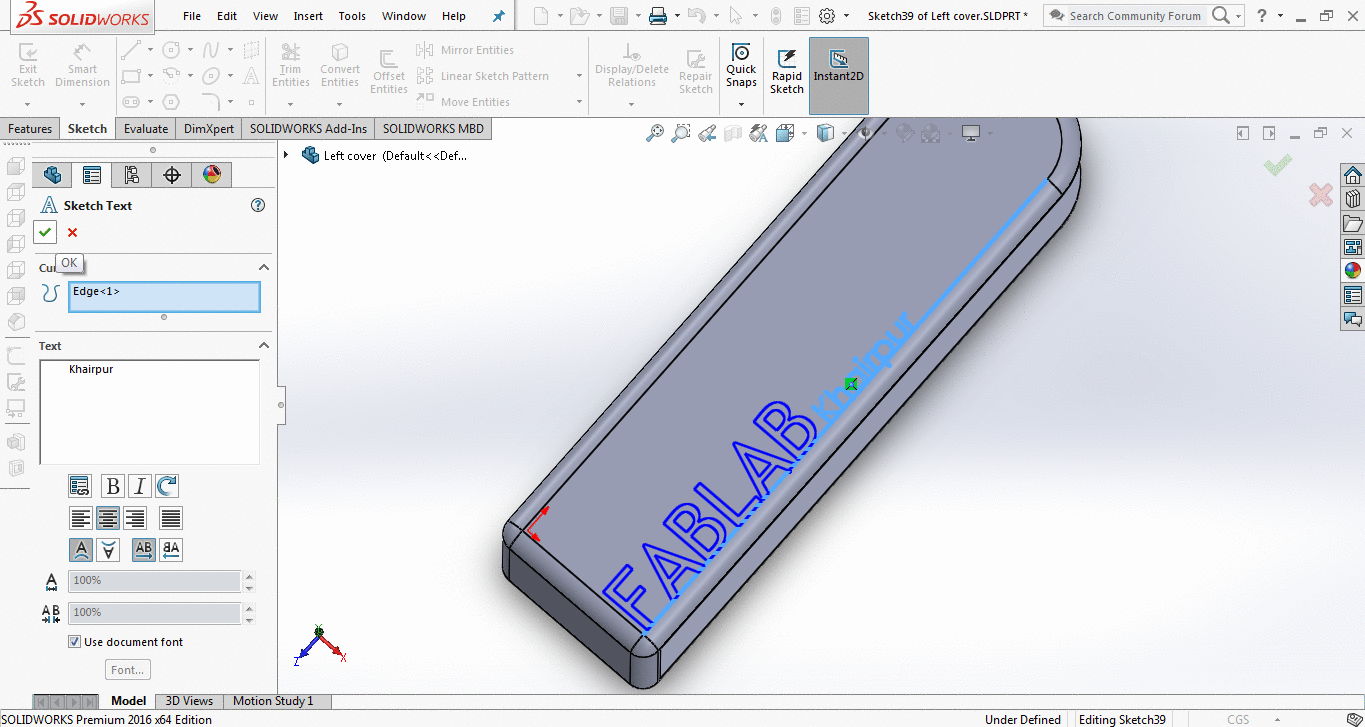Click the Edge<1> curves selection box

(x=164, y=297)
